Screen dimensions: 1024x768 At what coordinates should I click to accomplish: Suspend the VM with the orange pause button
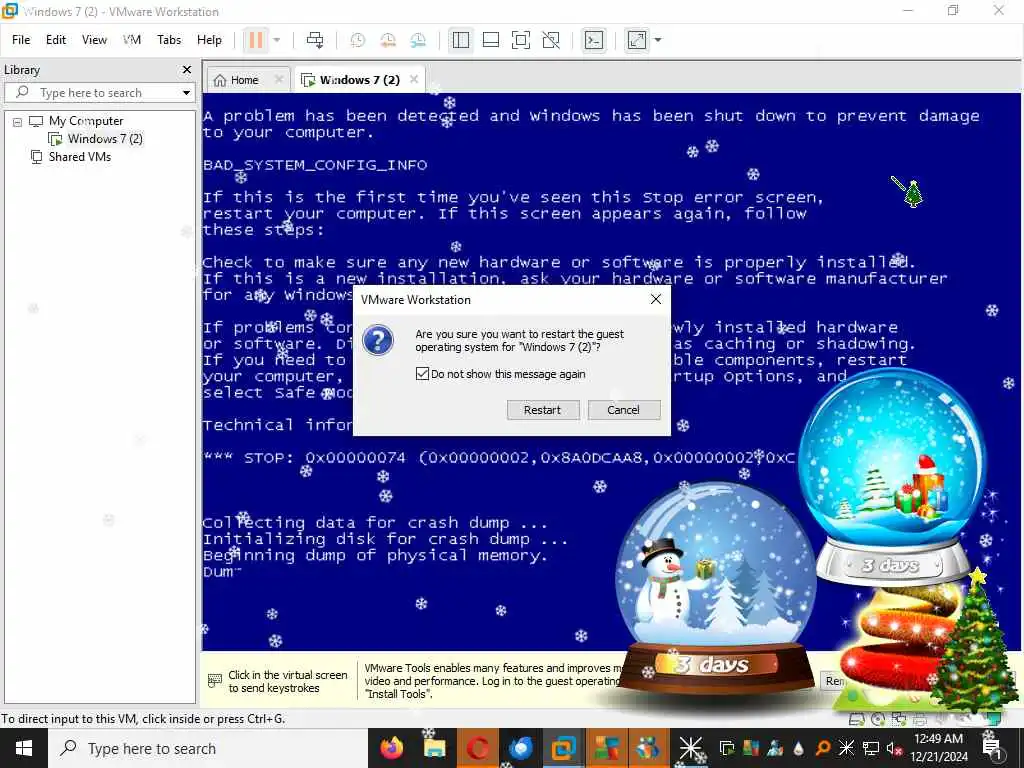point(255,40)
